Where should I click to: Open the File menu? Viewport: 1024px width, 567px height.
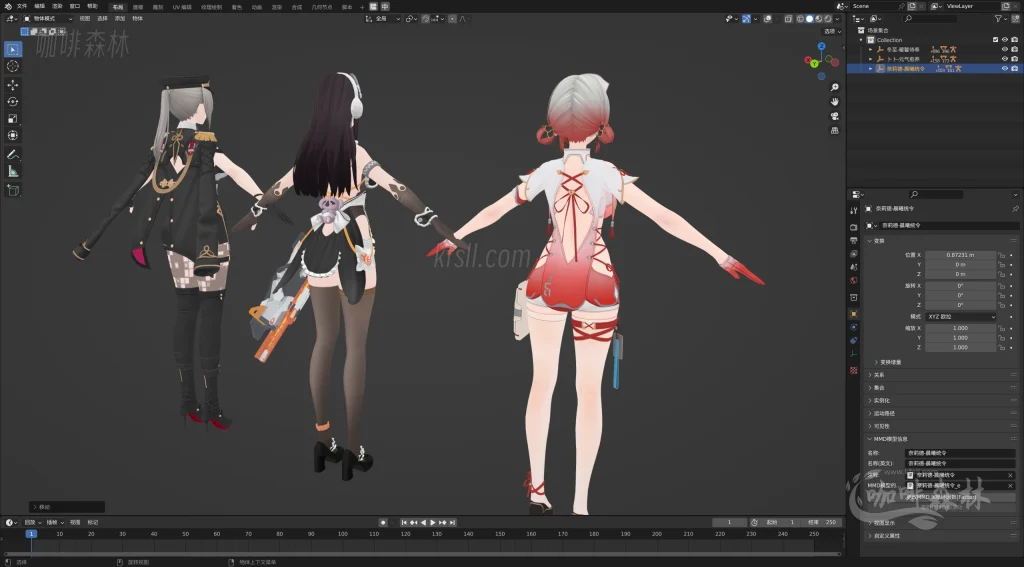coord(22,6)
